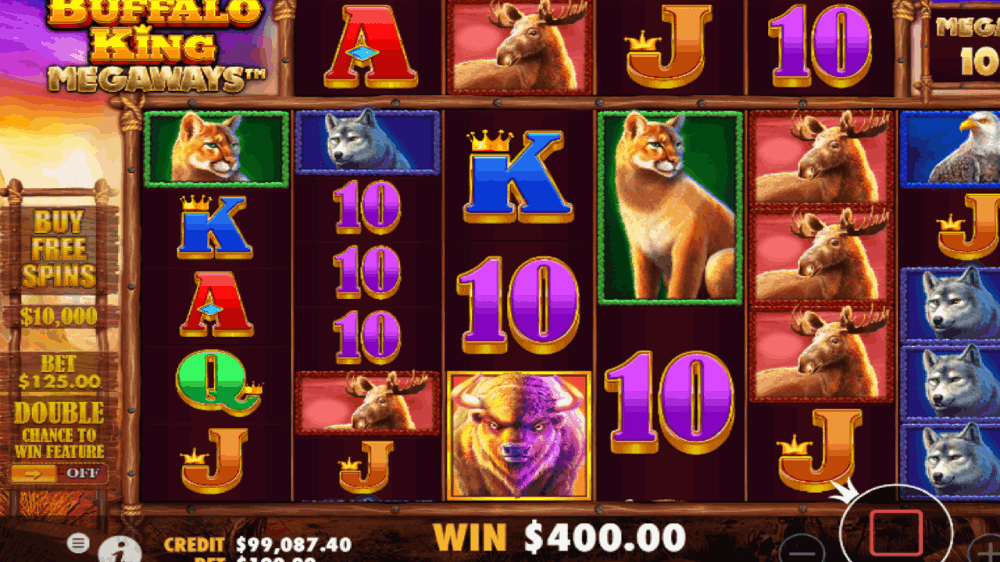
Task: Click the moose symbol in top row
Action: pyautogui.click(x=520, y=47)
